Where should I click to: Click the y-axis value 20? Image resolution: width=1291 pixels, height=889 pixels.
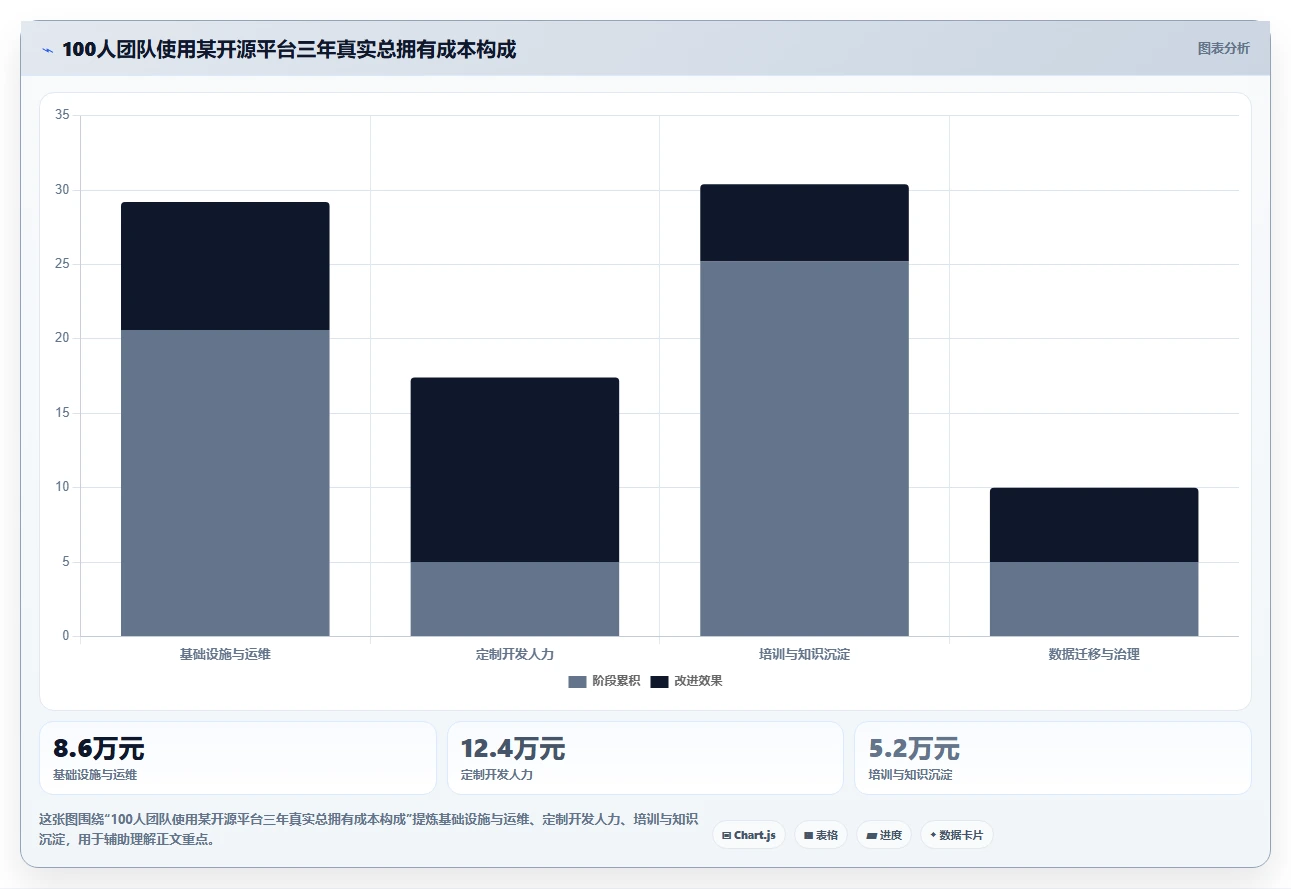62,339
